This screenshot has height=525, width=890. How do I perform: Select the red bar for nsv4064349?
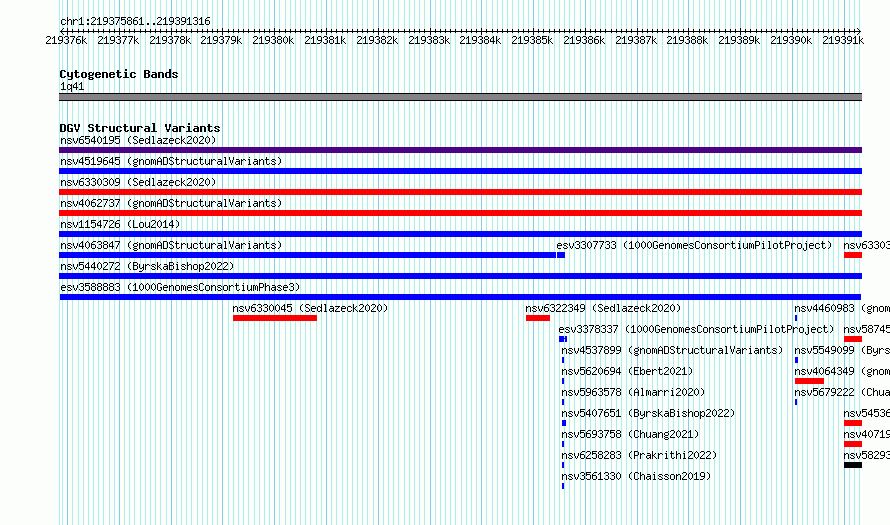click(809, 381)
